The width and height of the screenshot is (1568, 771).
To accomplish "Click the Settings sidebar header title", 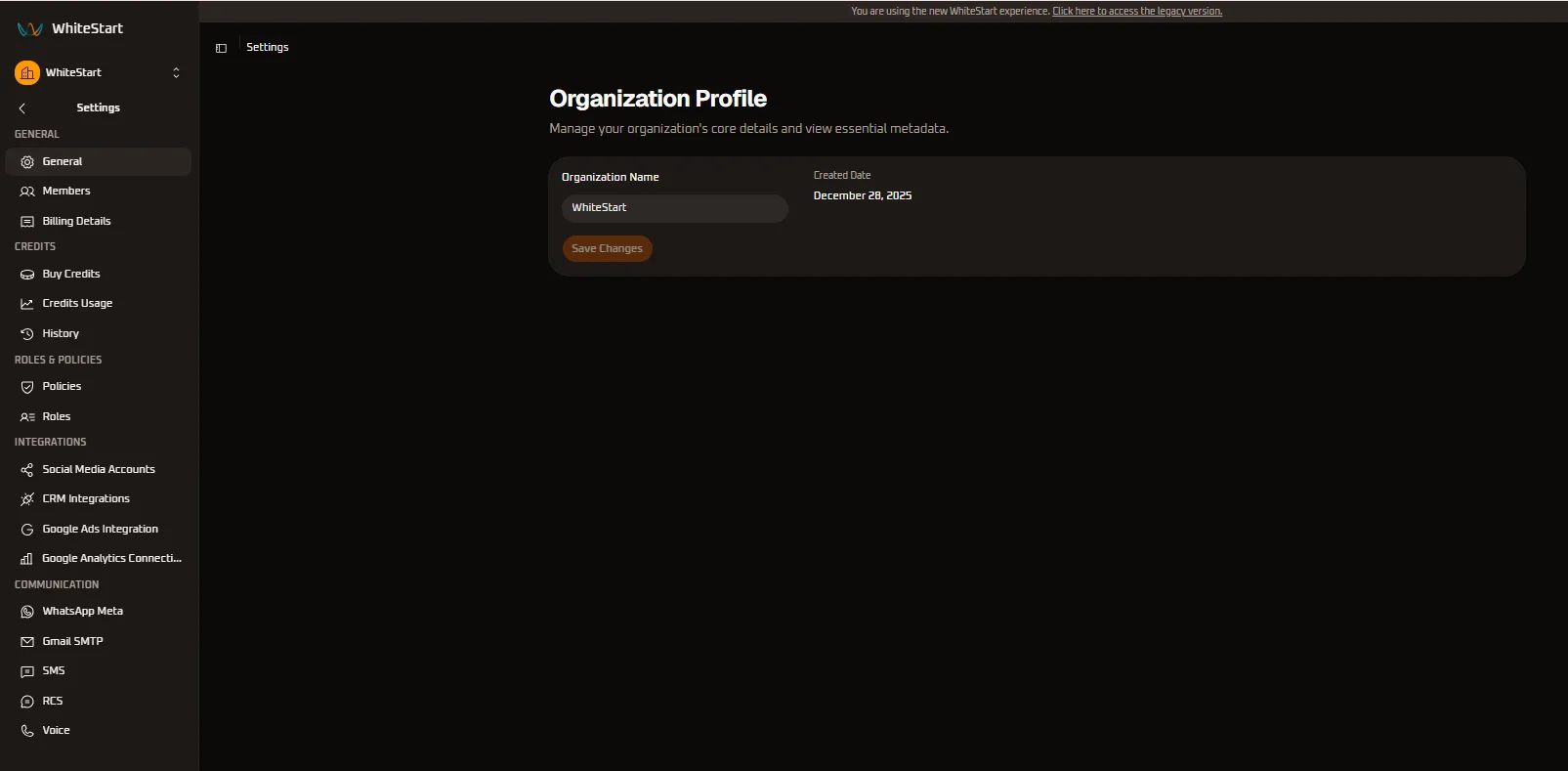I will click(99, 107).
